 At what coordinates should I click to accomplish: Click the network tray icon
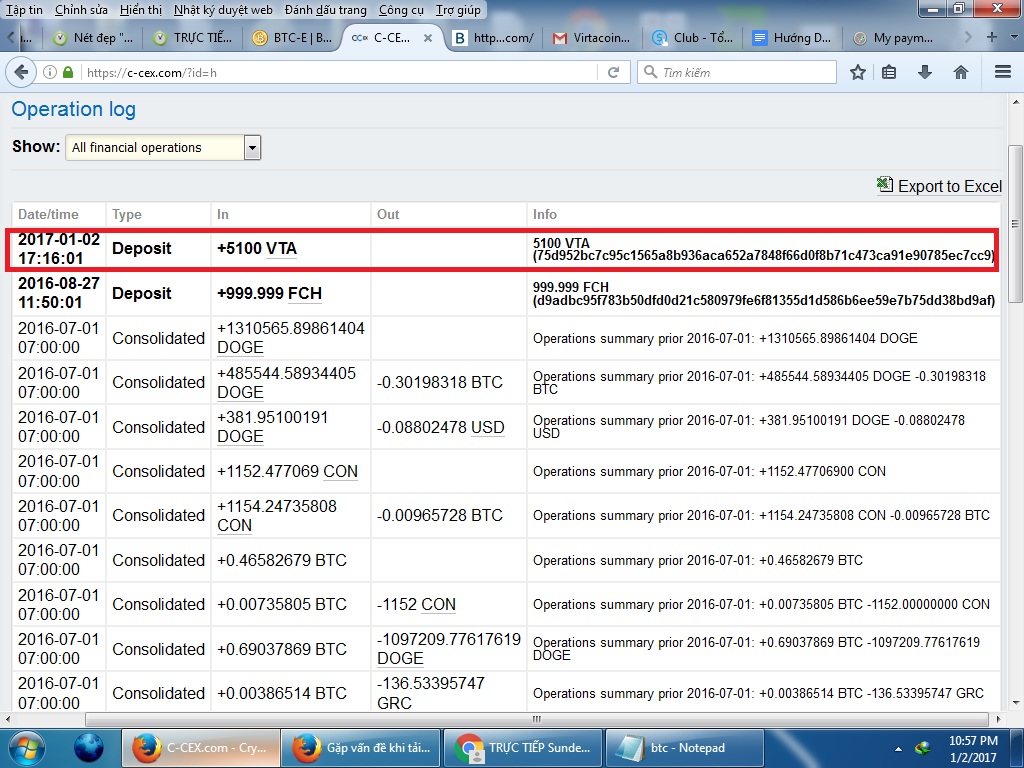[922, 749]
